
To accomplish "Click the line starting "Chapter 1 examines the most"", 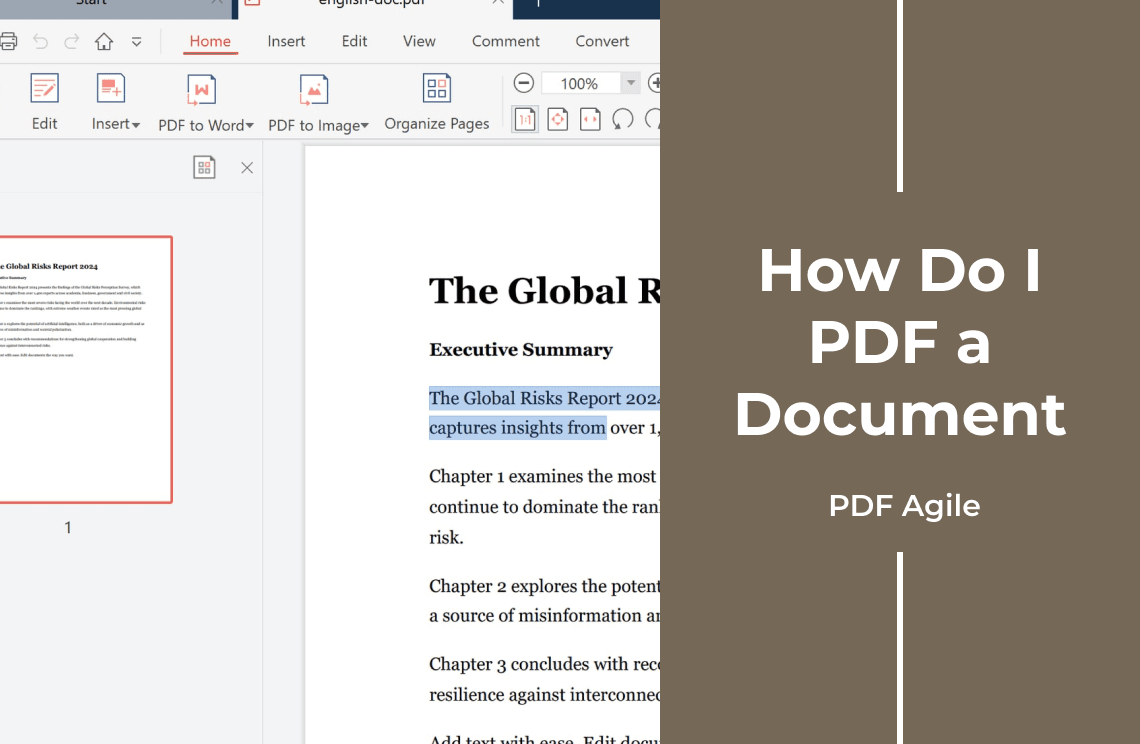I will pyautogui.click(x=544, y=476).
